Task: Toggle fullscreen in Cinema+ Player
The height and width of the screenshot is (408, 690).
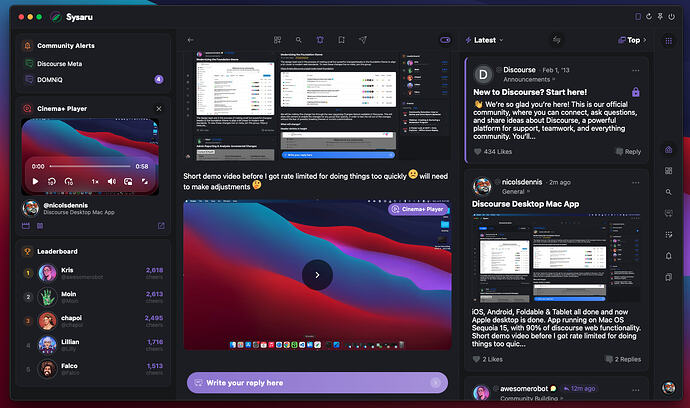Action: click(144, 181)
